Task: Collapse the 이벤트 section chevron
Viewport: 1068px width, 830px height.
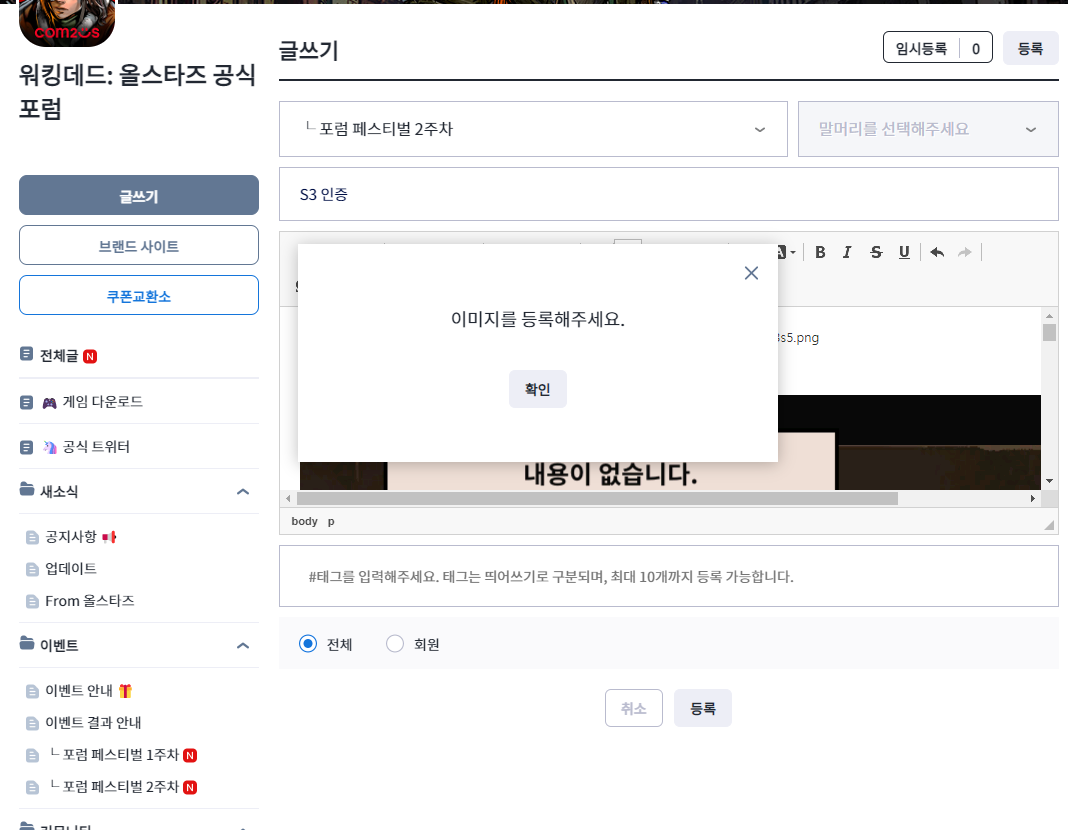Action: [x=242, y=645]
